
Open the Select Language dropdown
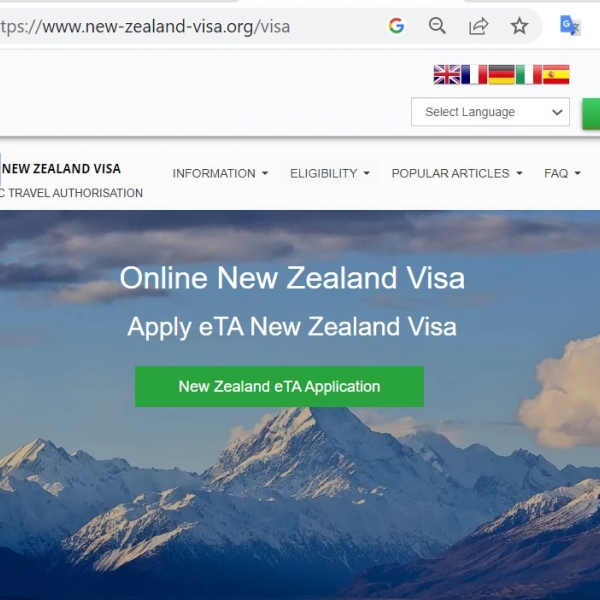coord(490,112)
